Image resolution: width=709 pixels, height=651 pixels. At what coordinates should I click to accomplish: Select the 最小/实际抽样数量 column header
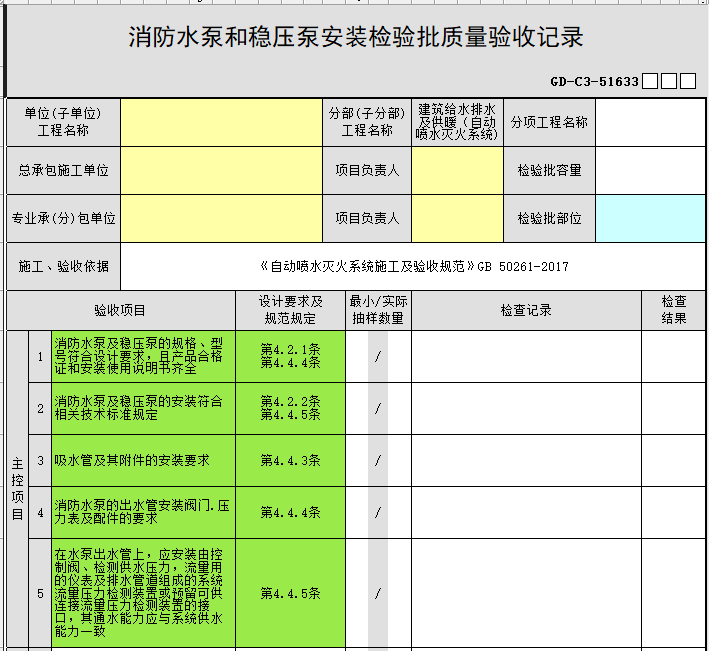378,310
